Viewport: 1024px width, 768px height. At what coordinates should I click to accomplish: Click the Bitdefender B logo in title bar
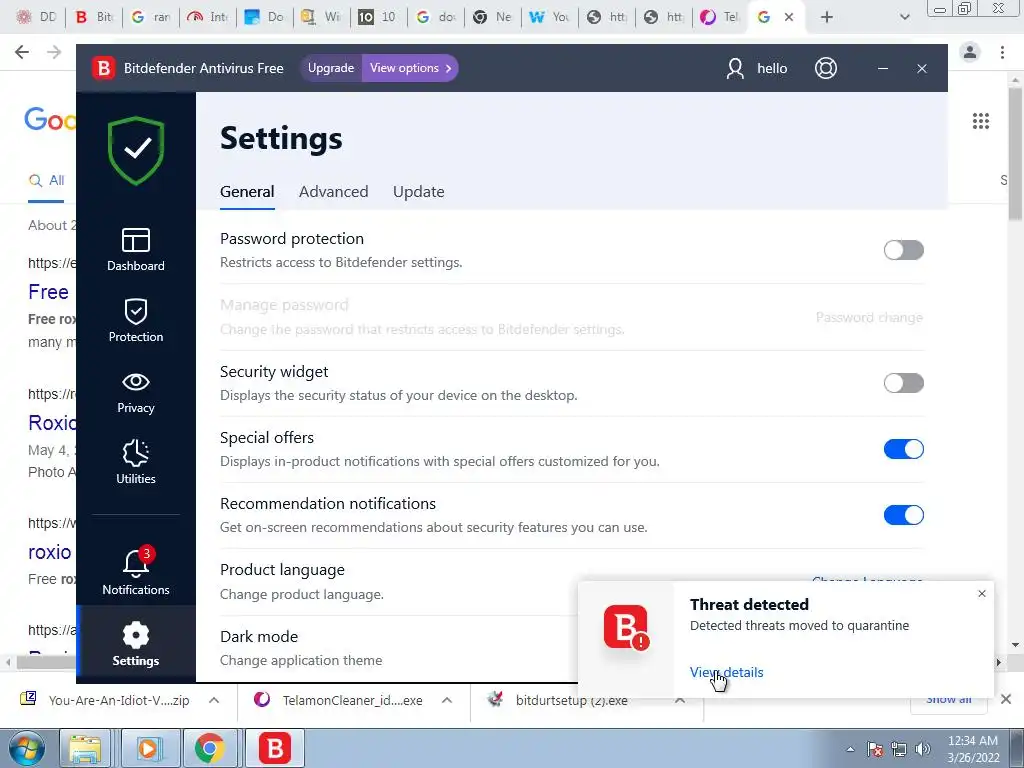103,68
